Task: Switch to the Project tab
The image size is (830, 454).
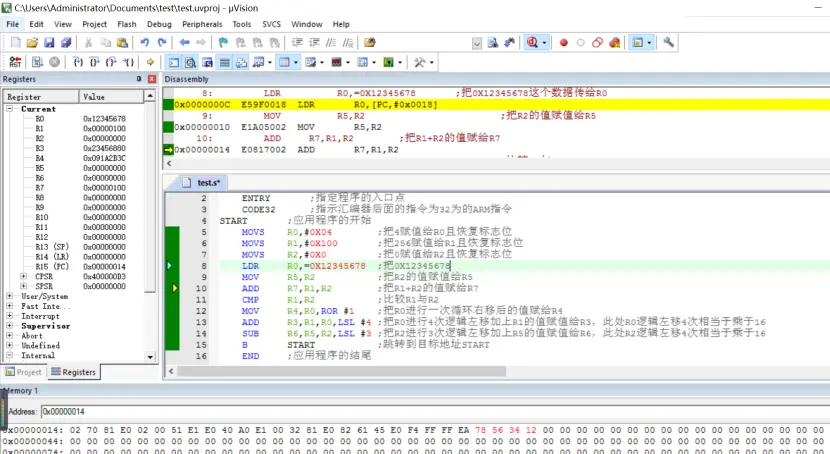Action: click(x=23, y=372)
